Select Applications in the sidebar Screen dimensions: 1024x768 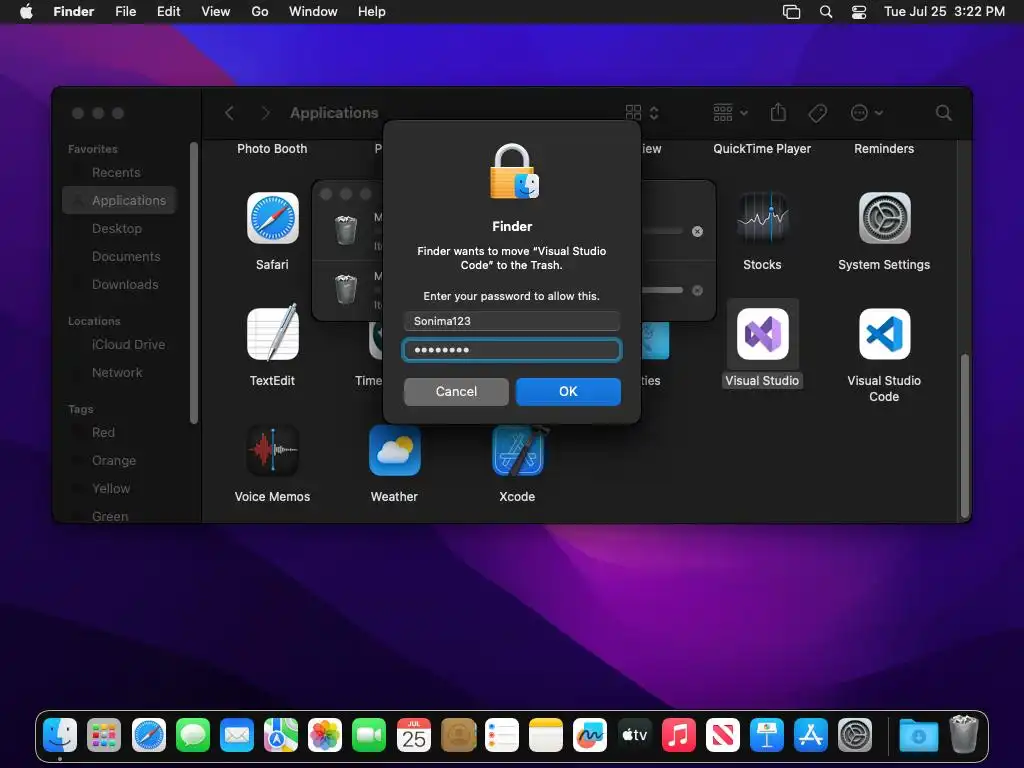(x=120, y=200)
